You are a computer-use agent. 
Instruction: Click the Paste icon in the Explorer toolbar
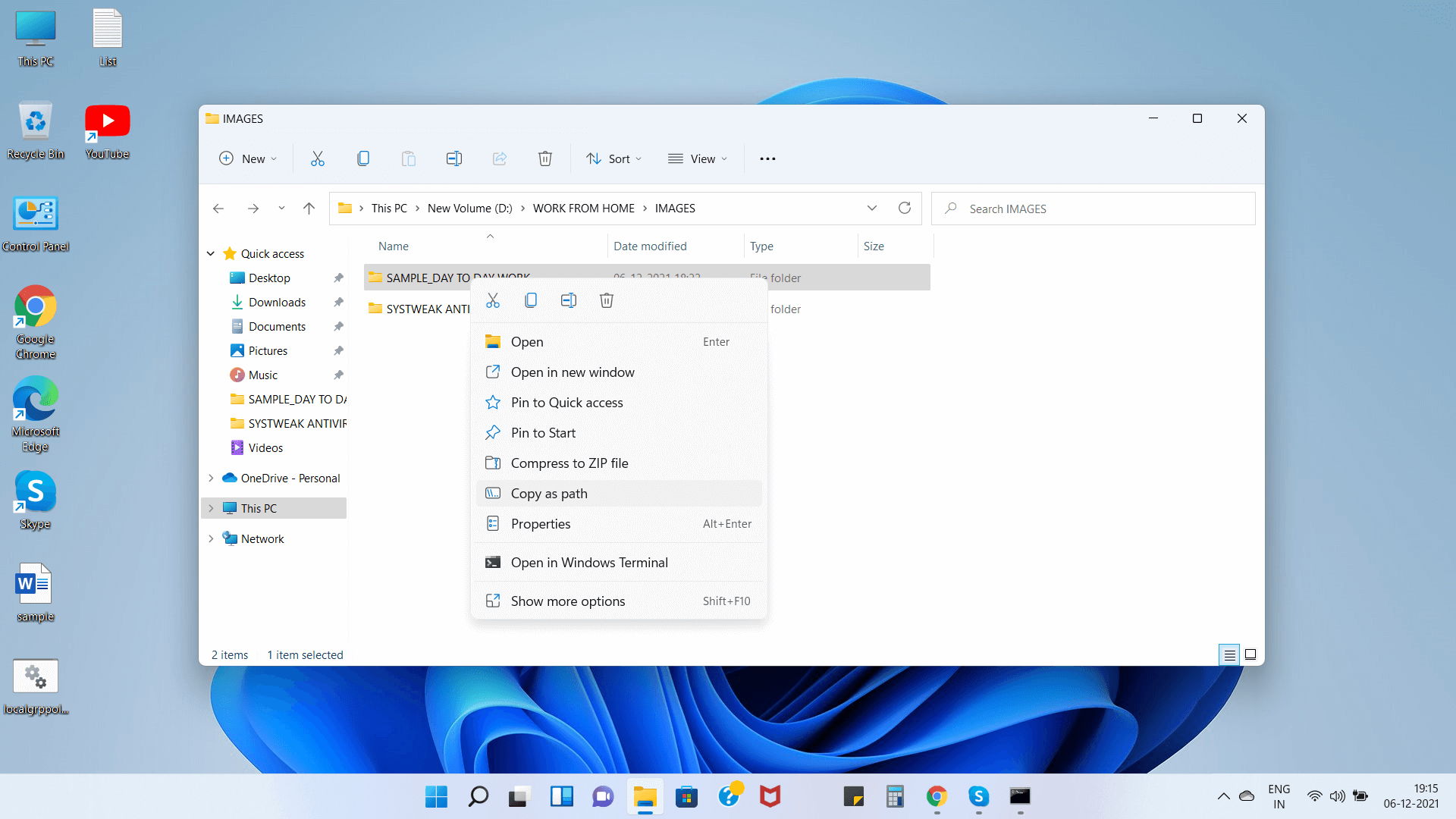point(408,158)
